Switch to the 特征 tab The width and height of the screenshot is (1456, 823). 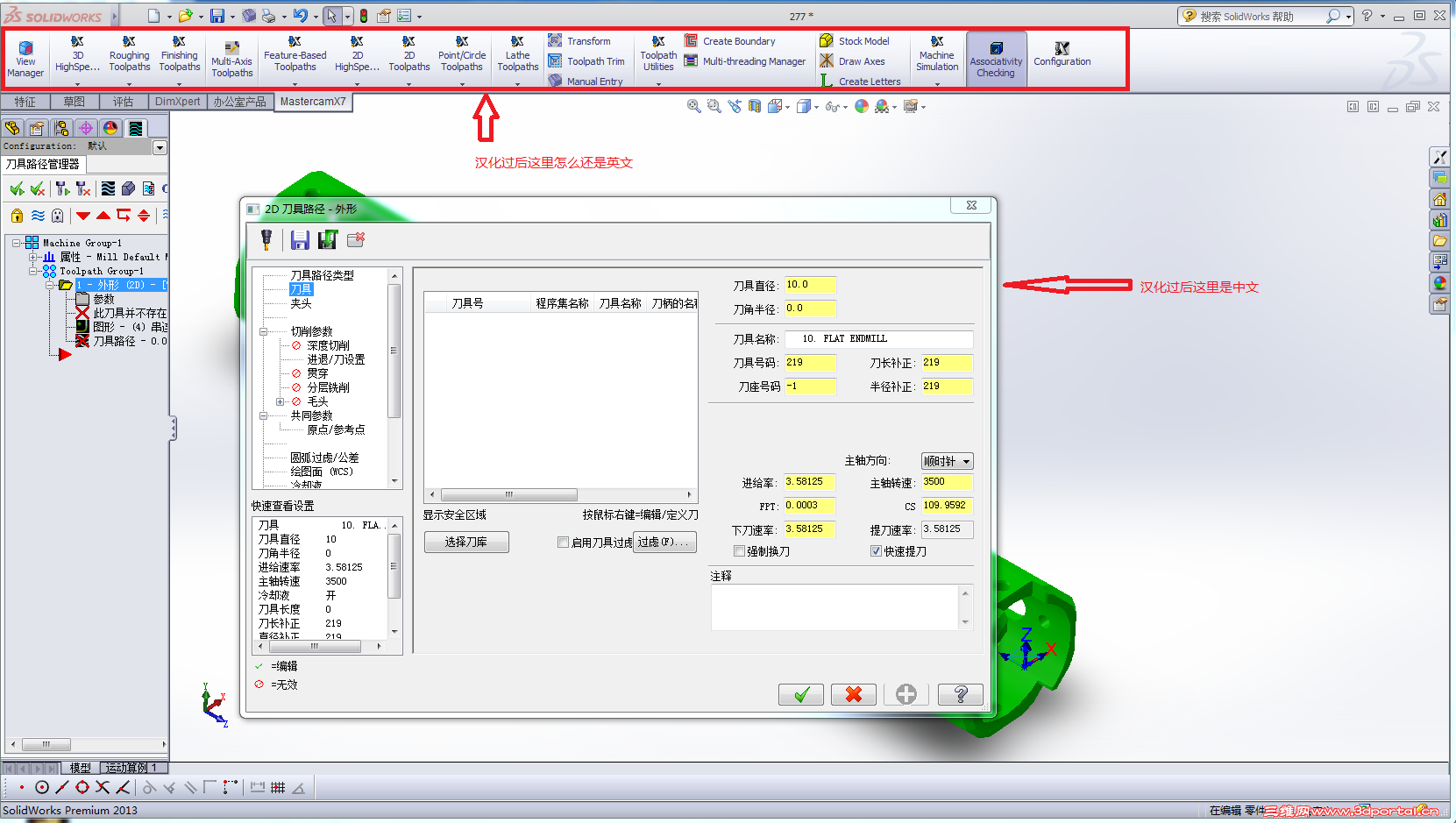(25, 102)
